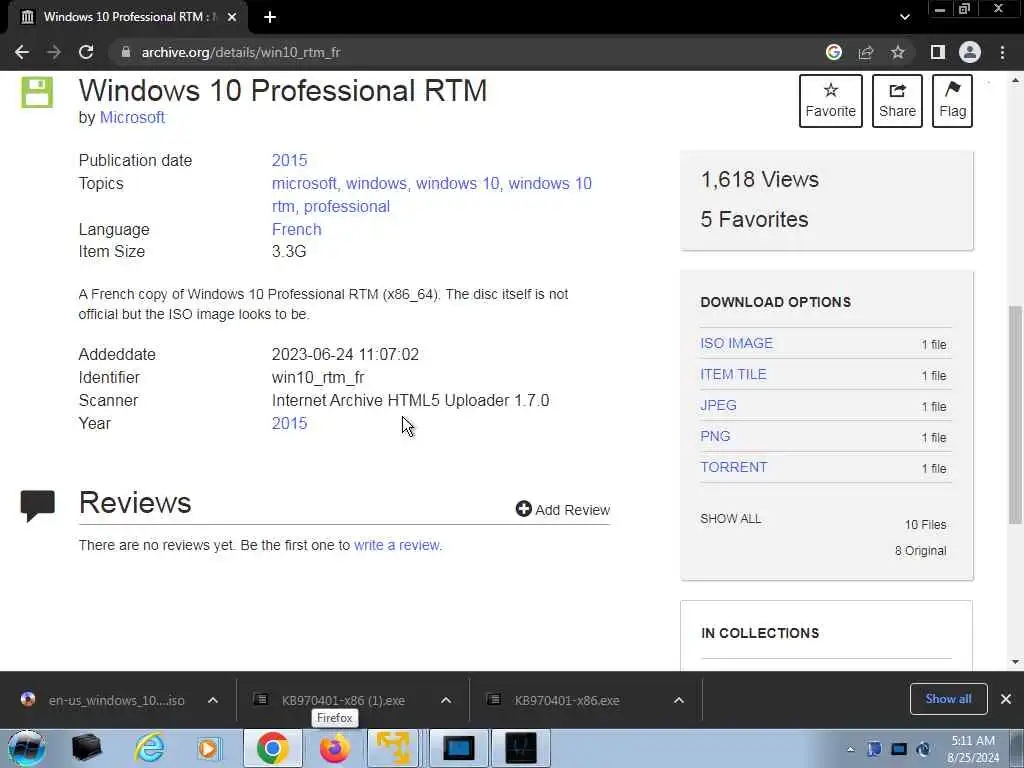Image resolution: width=1024 pixels, height=768 pixels.
Task: Open the Chrome profile avatar
Action: pyautogui.click(x=970, y=52)
